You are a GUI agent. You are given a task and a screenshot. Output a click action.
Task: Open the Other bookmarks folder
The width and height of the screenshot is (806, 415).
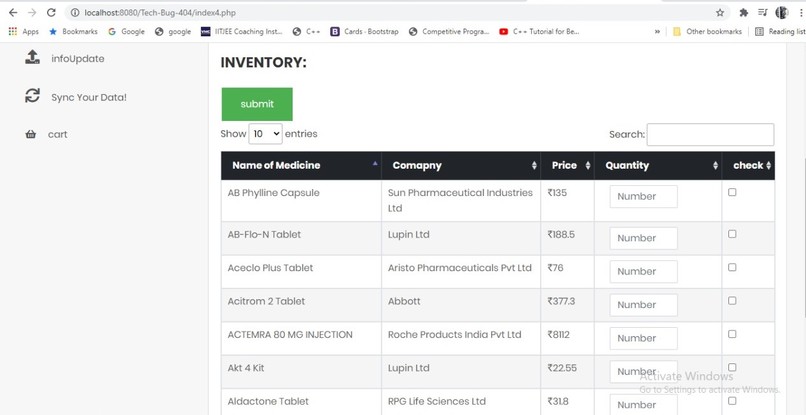point(707,31)
